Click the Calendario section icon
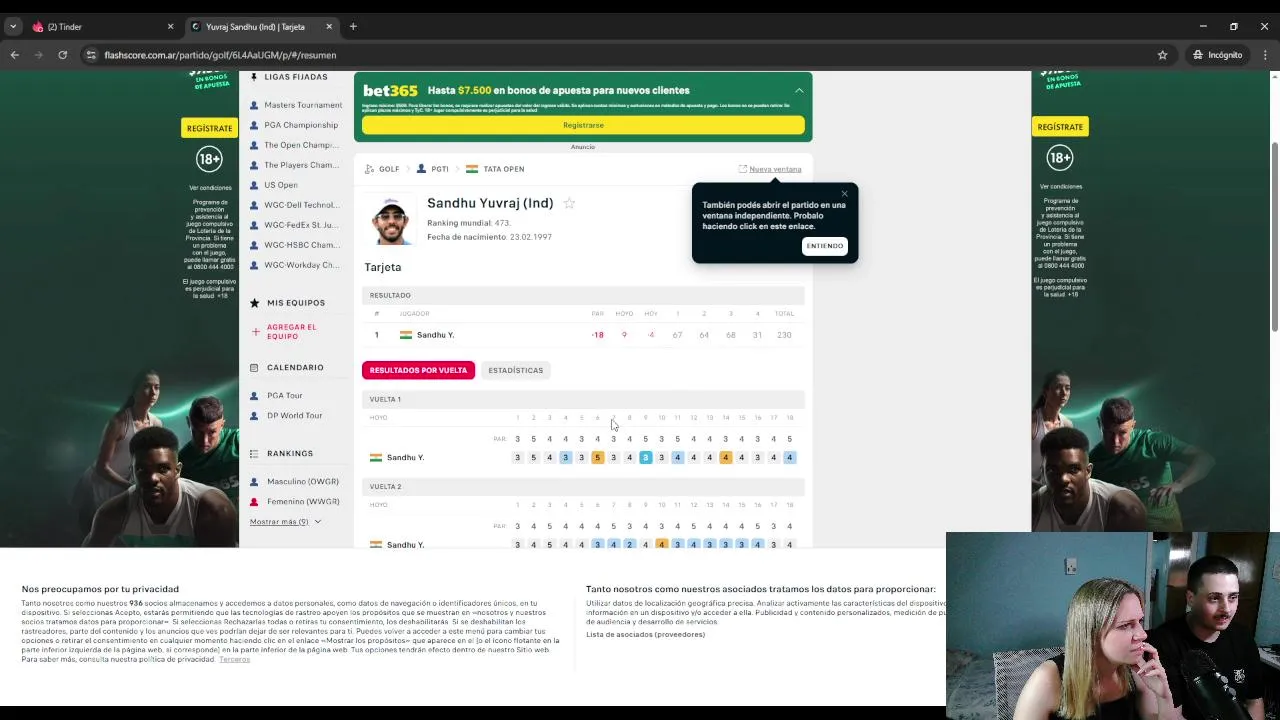 pos(255,368)
